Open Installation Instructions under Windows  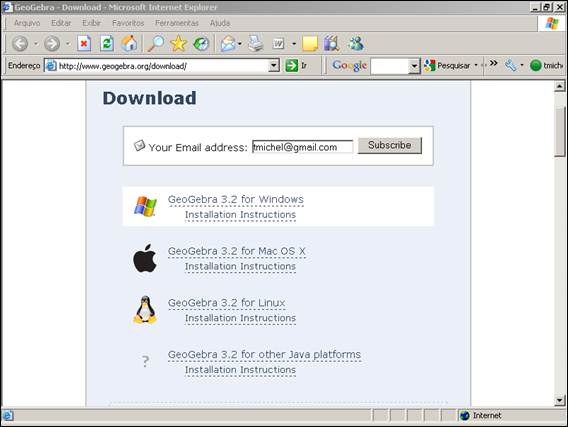241,215
